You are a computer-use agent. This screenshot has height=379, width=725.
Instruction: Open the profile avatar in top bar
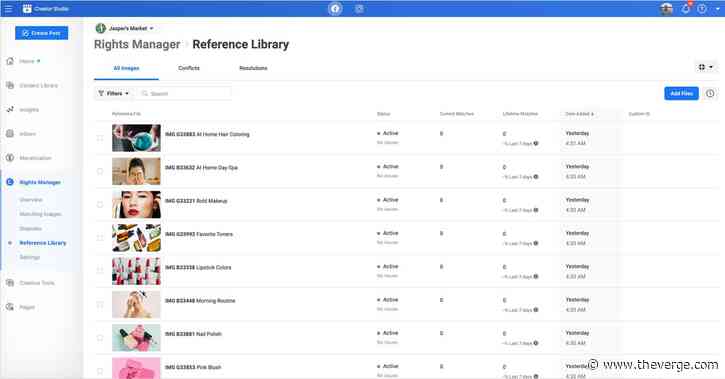pyautogui.click(x=666, y=9)
